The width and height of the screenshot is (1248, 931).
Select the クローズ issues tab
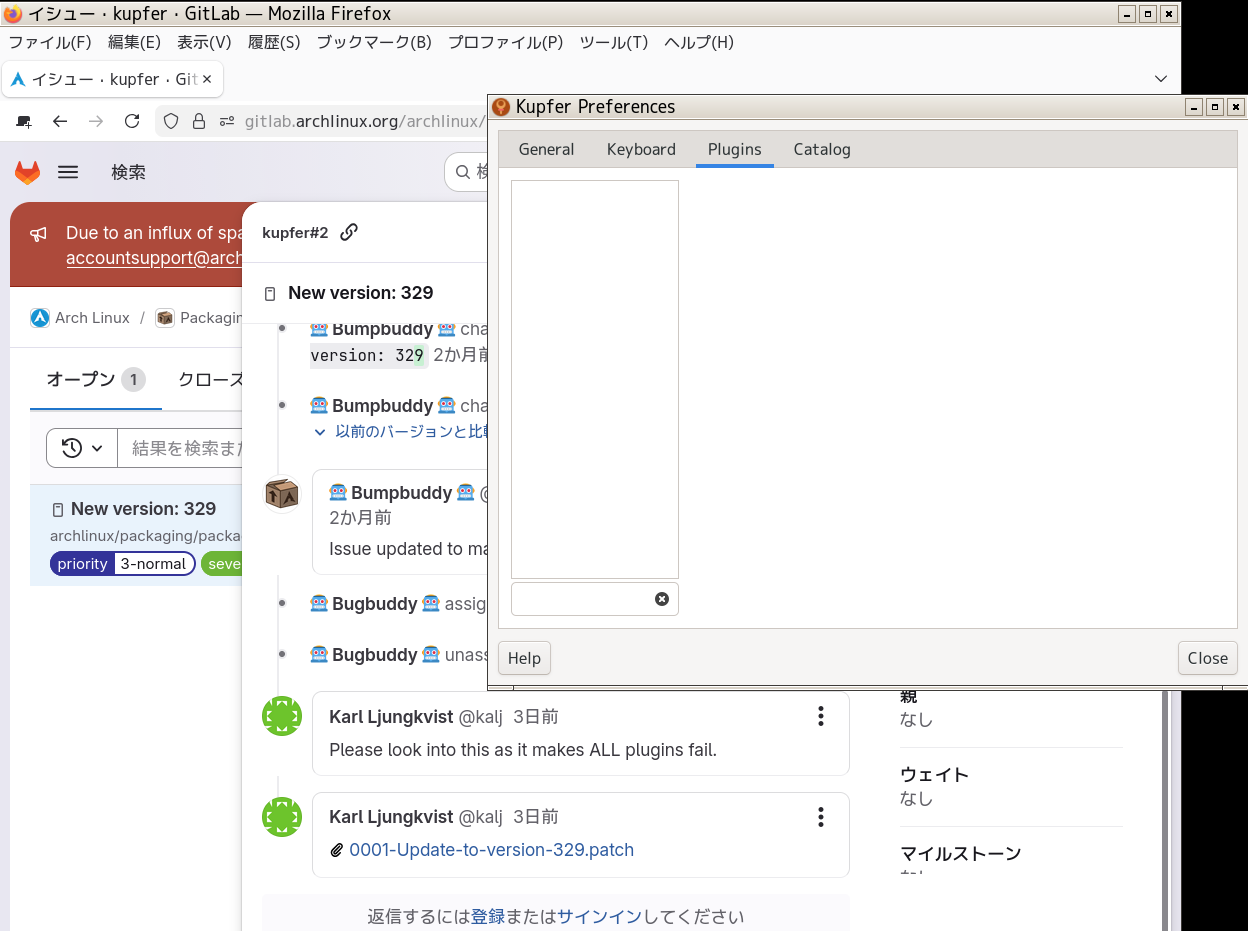point(210,380)
